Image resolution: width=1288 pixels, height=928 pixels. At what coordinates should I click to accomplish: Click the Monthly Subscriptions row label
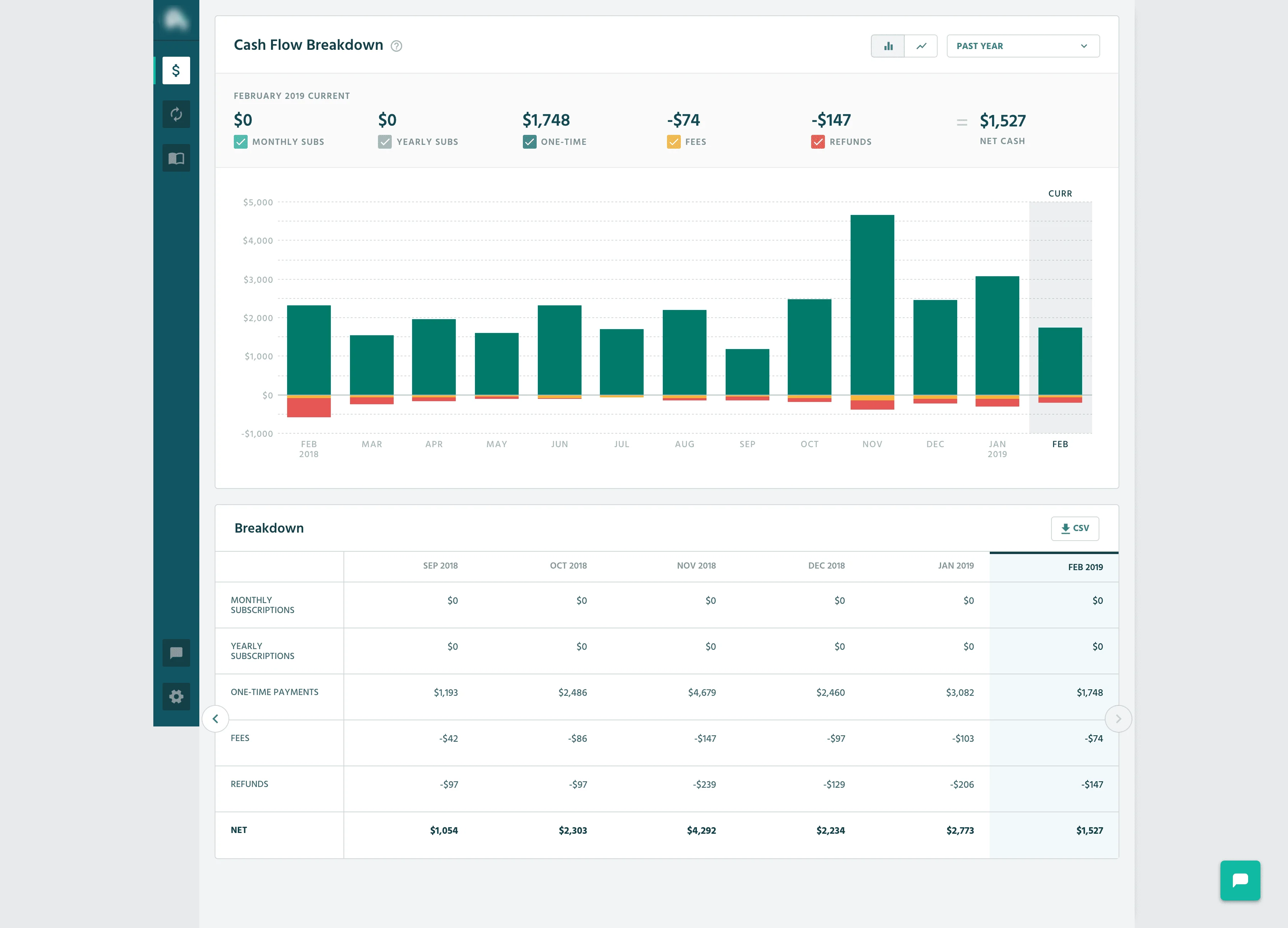[x=262, y=605]
